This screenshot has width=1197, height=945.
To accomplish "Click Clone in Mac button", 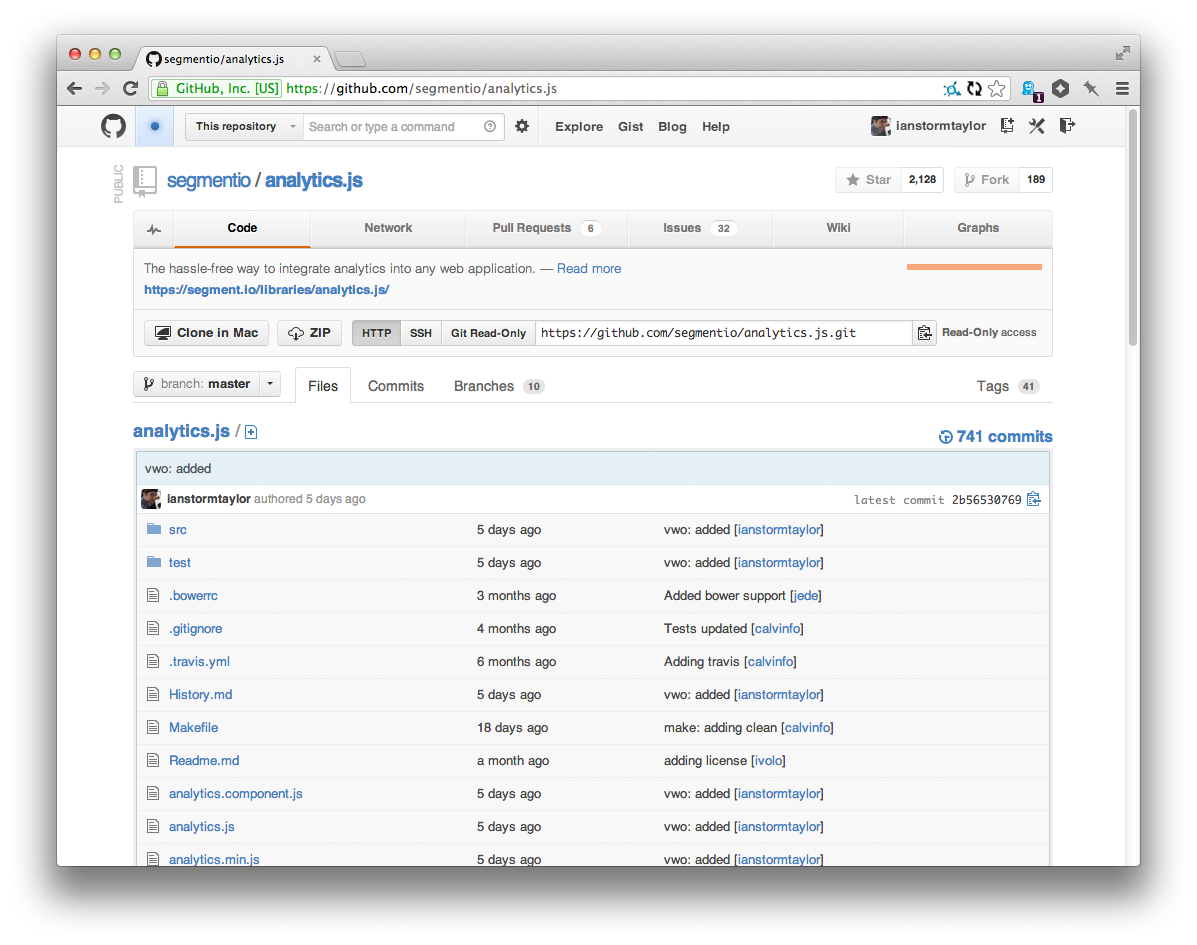I will pos(206,333).
